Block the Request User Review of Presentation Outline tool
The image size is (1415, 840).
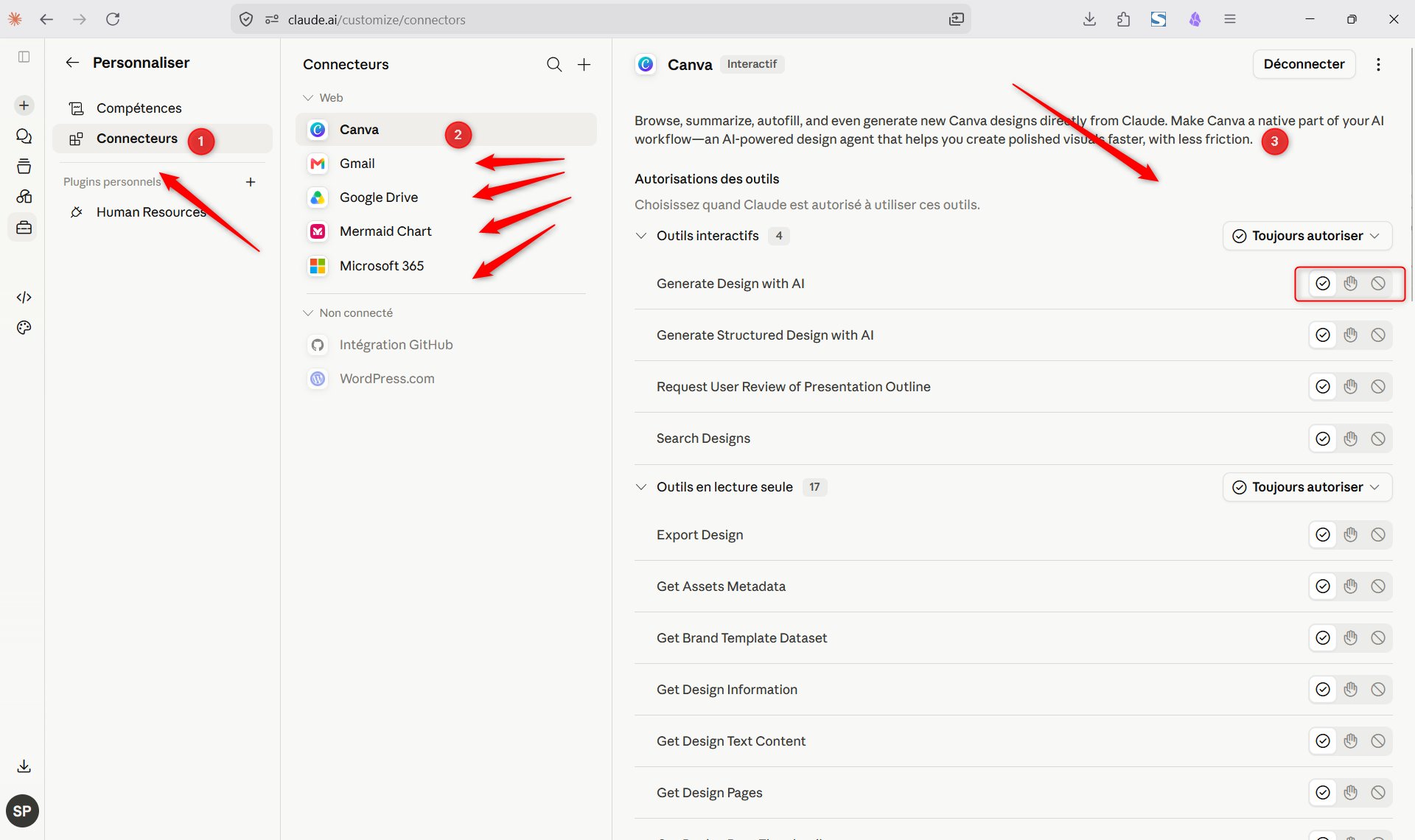[1378, 387]
